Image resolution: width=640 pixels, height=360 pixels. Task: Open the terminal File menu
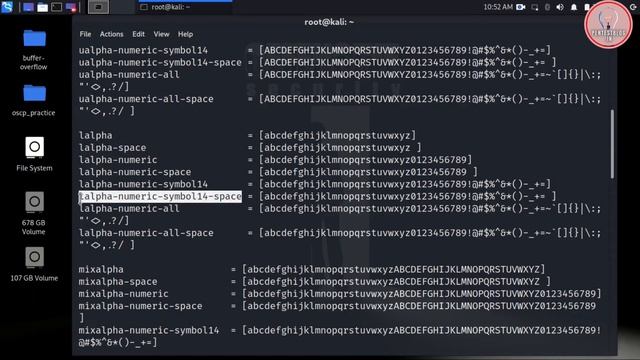(x=85, y=34)
